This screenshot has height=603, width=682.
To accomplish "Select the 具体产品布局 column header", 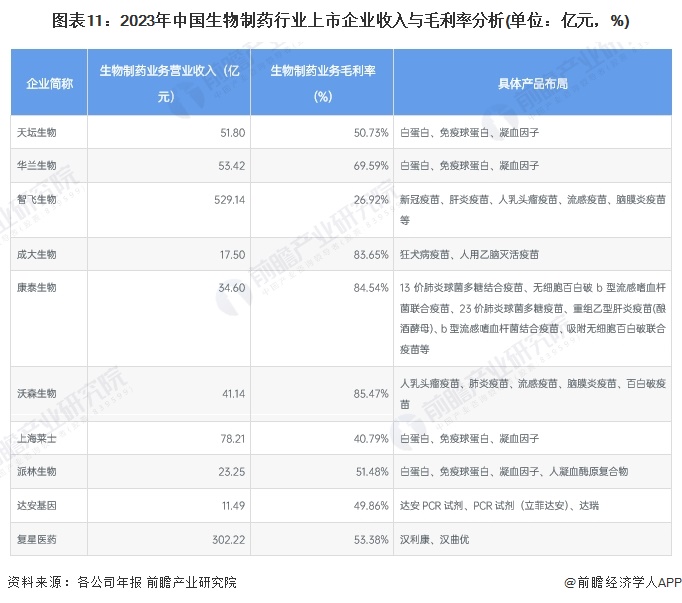I will click(x=533, y=83).
